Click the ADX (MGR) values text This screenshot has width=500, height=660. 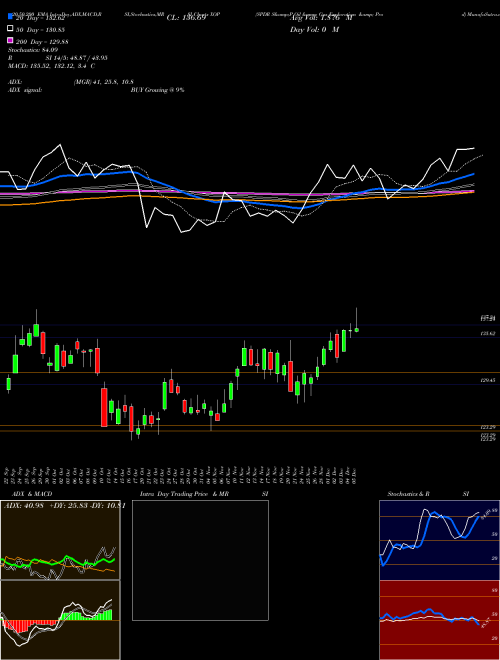pyautogui.click(x=104, y=82)
